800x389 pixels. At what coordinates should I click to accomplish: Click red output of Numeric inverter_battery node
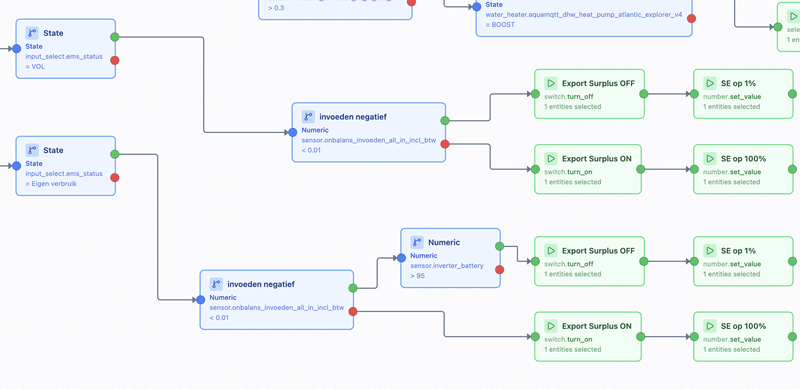pos(499,270)
